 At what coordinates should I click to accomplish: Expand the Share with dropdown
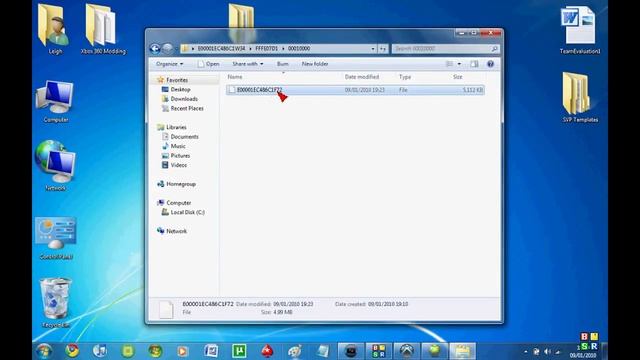tap(247, 64)
